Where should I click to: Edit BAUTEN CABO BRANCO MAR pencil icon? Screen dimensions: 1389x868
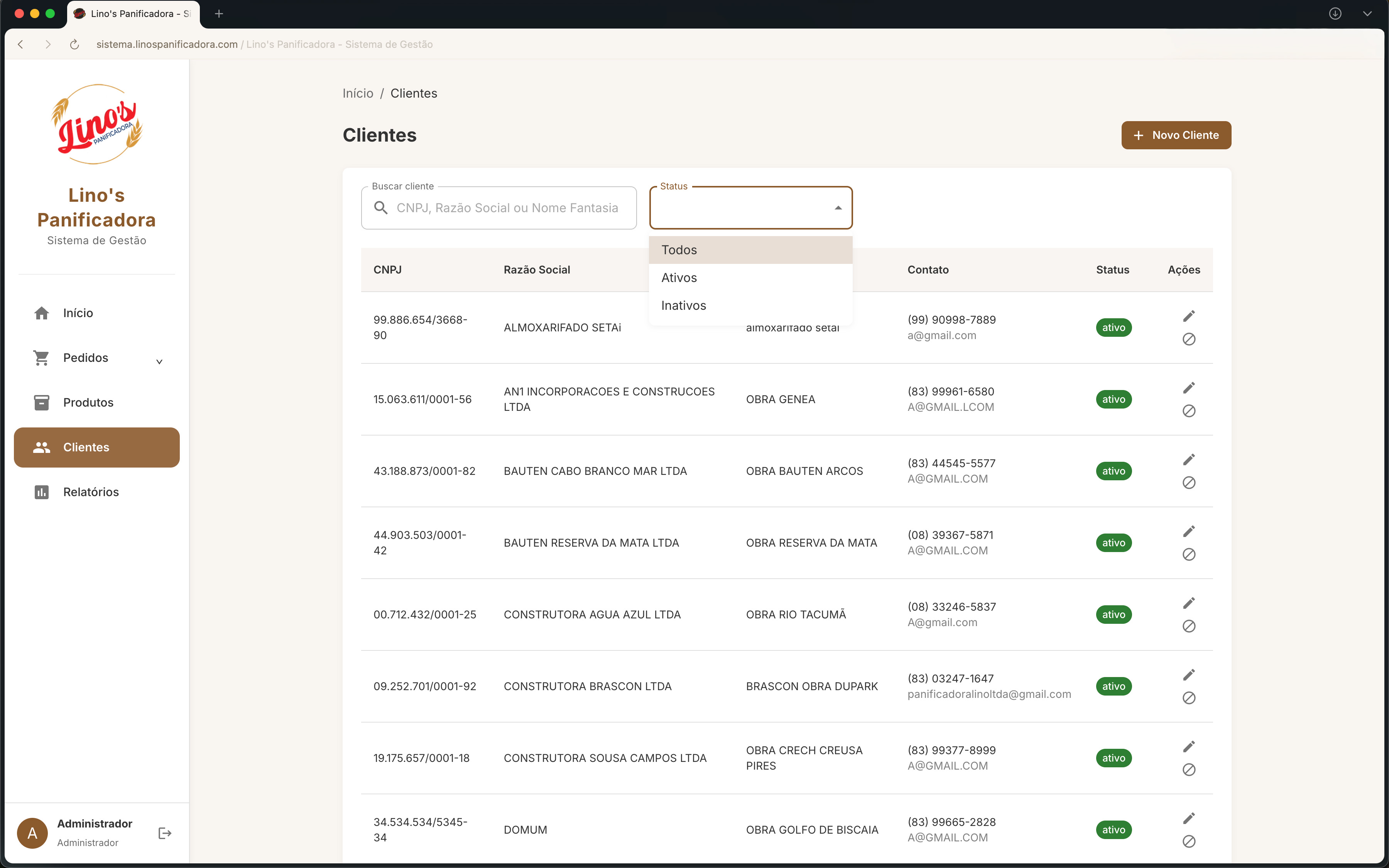coord(1189,460)
